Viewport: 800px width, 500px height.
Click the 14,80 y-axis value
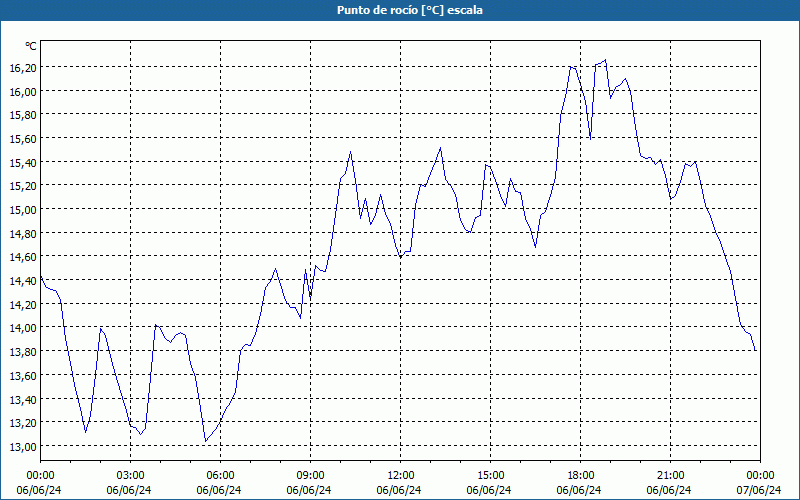(23, 233)
